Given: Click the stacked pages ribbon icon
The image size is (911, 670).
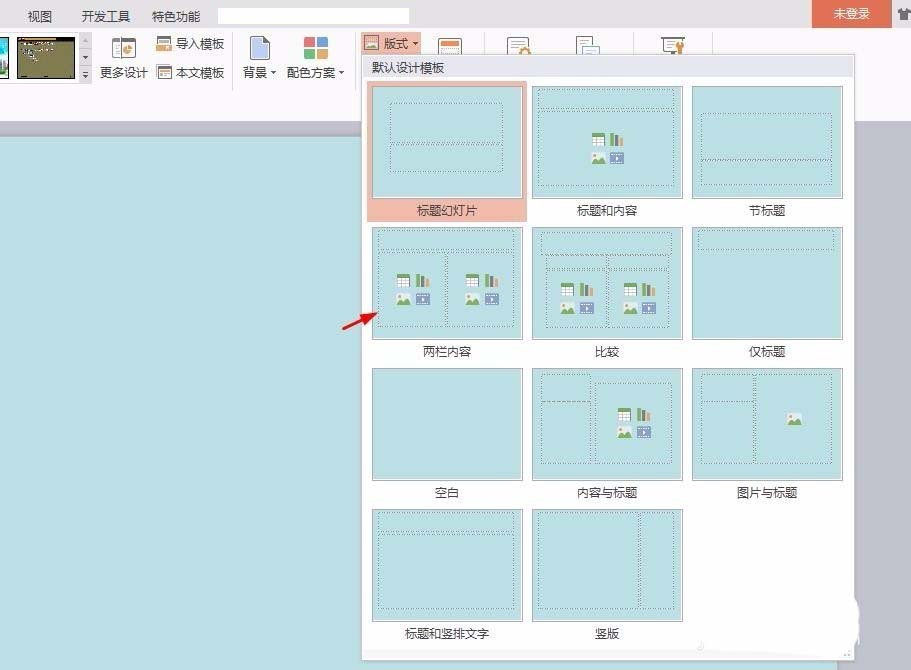Looking at the screenshot, I should click(587, 45).
